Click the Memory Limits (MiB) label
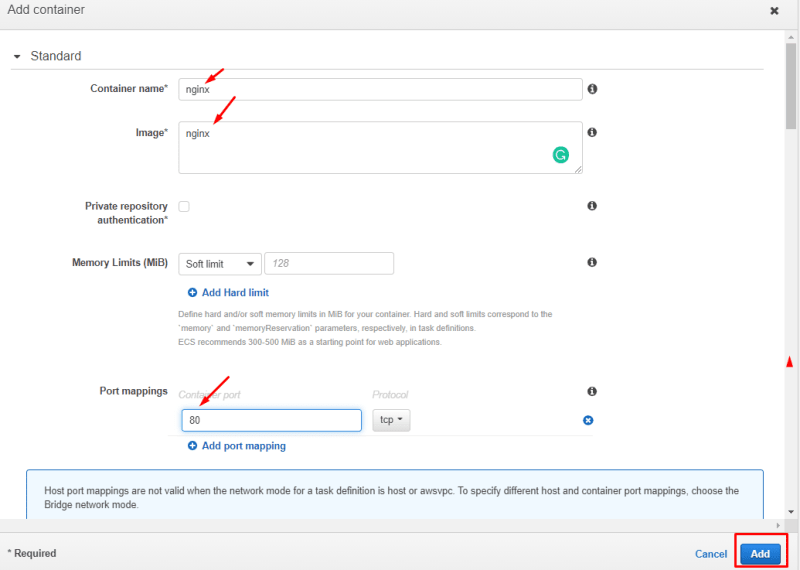 pyautogui.click(x=120, y=262)
